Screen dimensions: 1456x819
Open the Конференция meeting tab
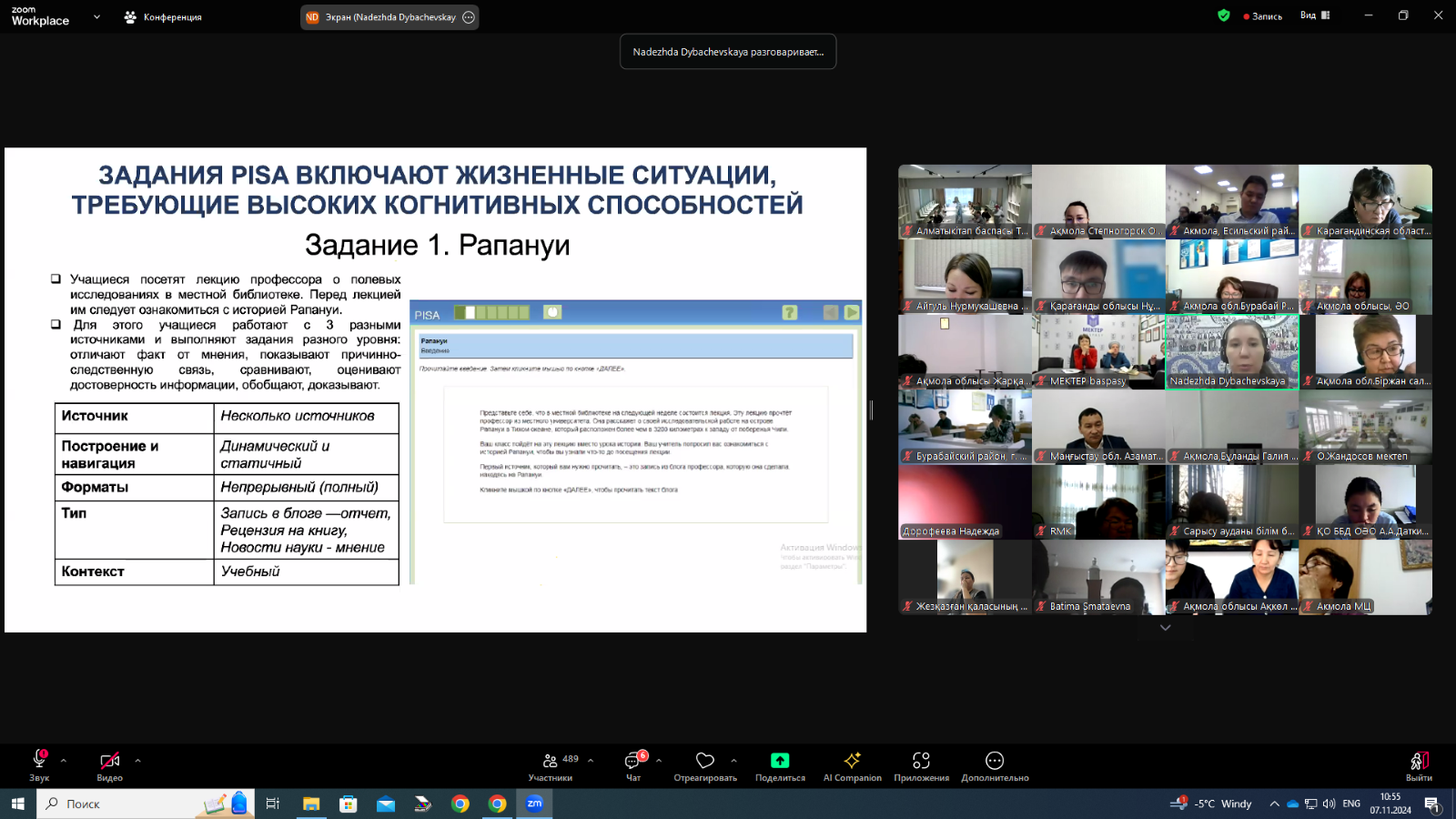point(164,17)
